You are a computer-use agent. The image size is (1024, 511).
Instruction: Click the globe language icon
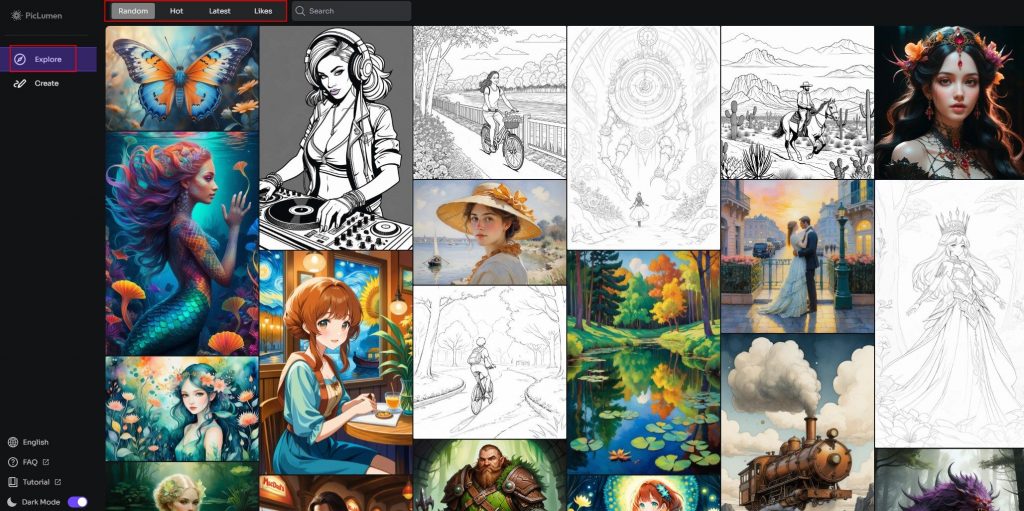12,442
